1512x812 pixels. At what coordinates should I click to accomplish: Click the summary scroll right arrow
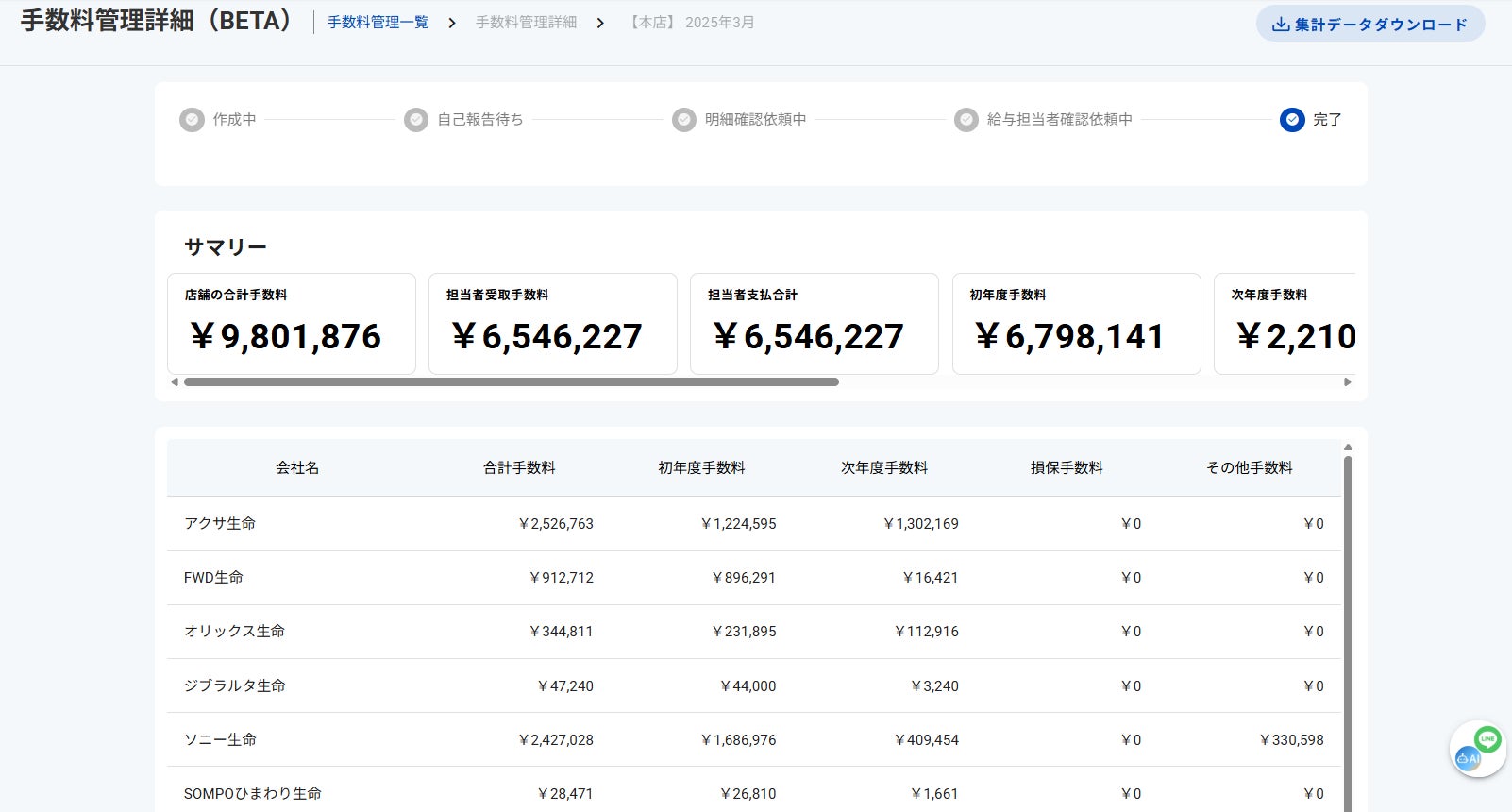[x=1348, y=382]
